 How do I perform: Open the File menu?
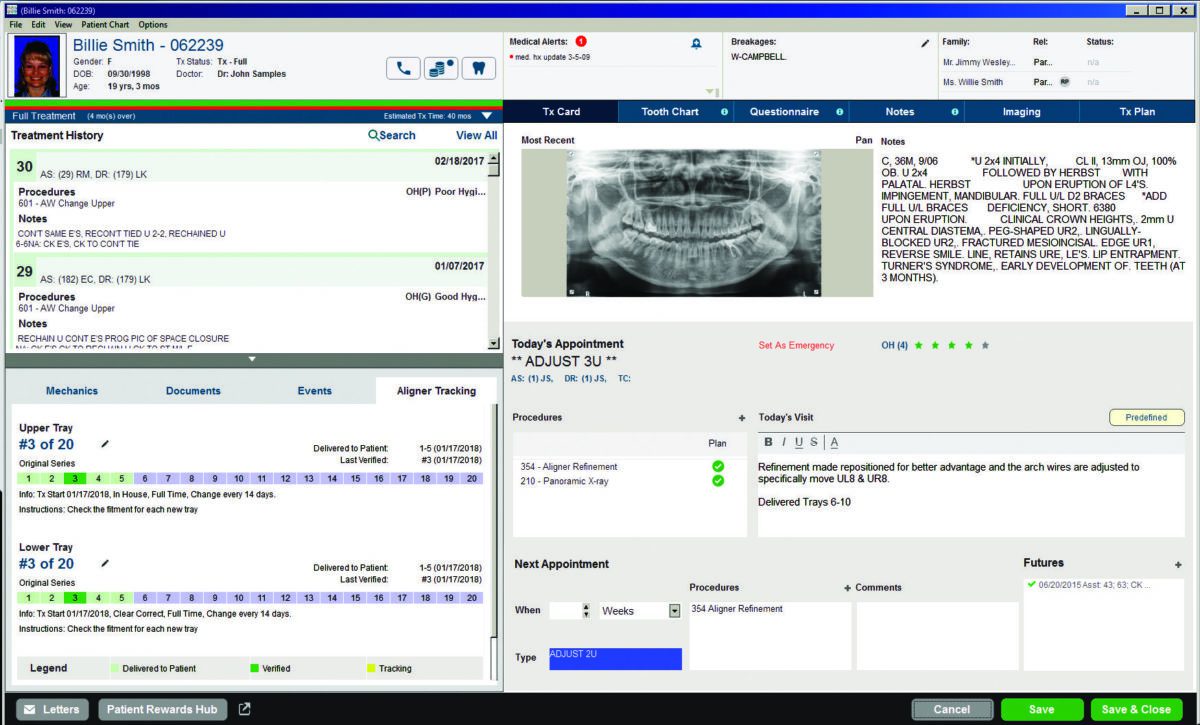[x=16, y=24]
